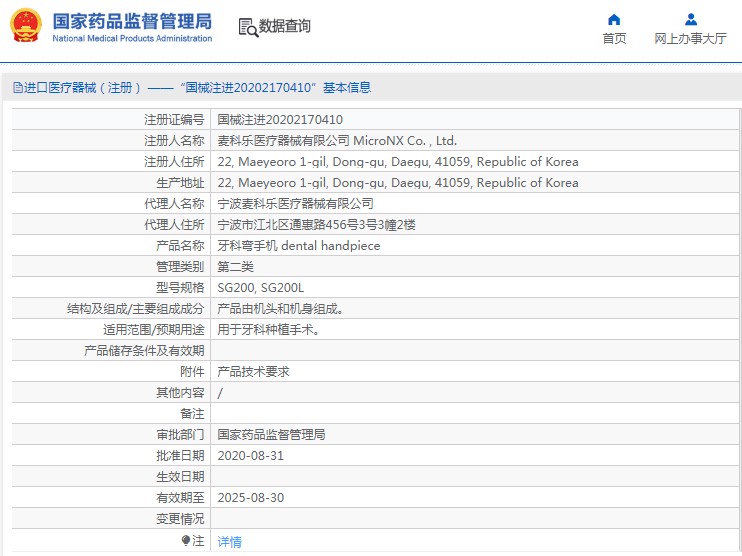Select model value SG200, SG200L
This screenshot has width=742, height=556.
[261, 288]
